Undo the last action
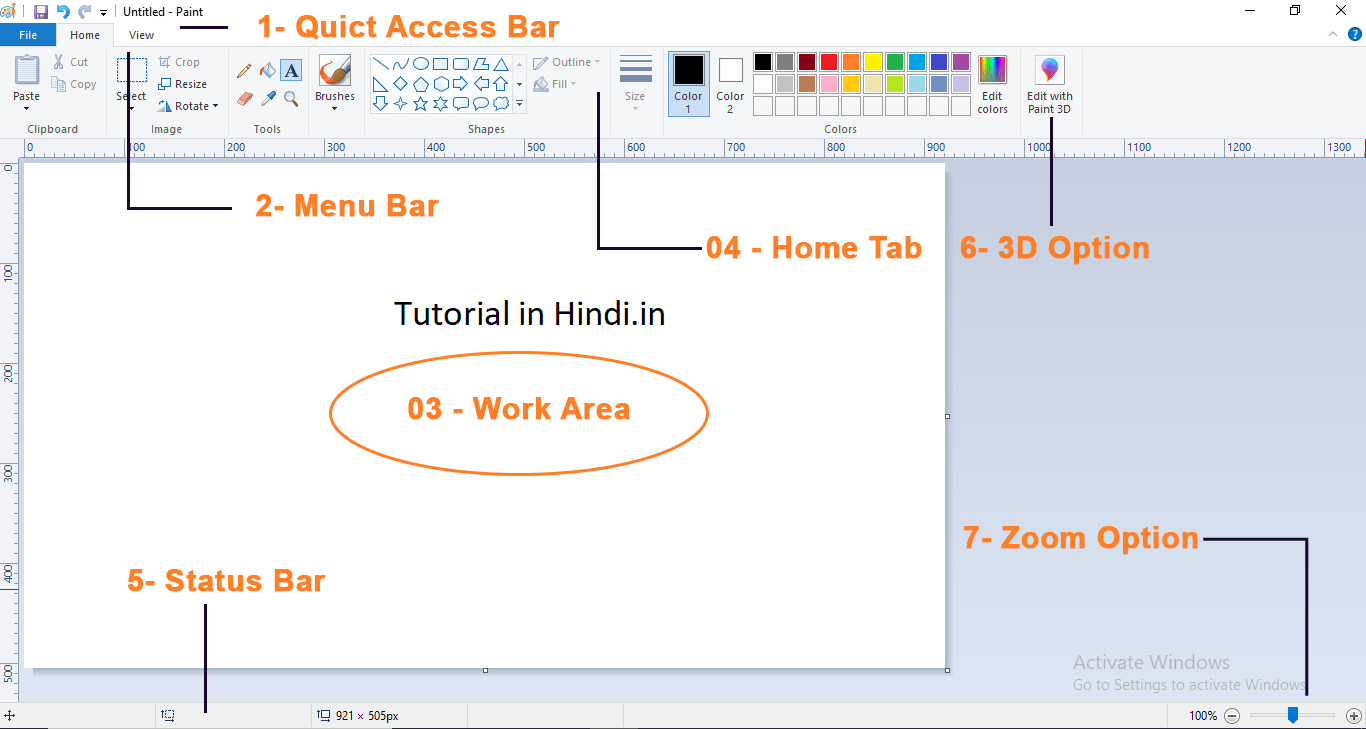Screen dimensions: 1366x729 (x=63, y=12)
